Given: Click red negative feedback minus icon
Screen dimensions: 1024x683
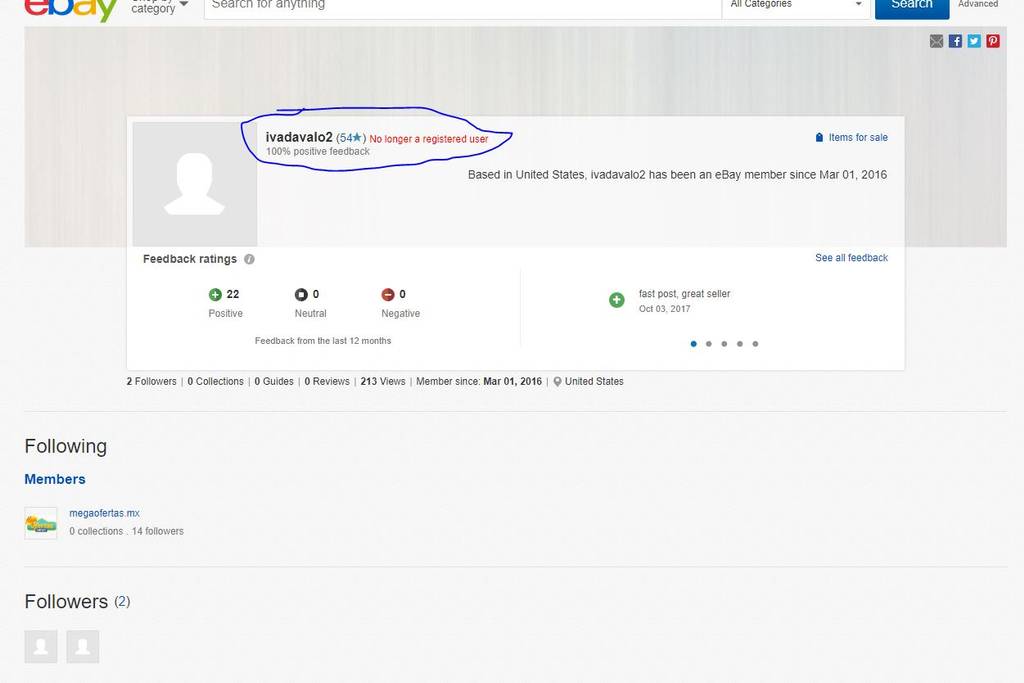Looking at the screenshot, I should tap(388, 294).
